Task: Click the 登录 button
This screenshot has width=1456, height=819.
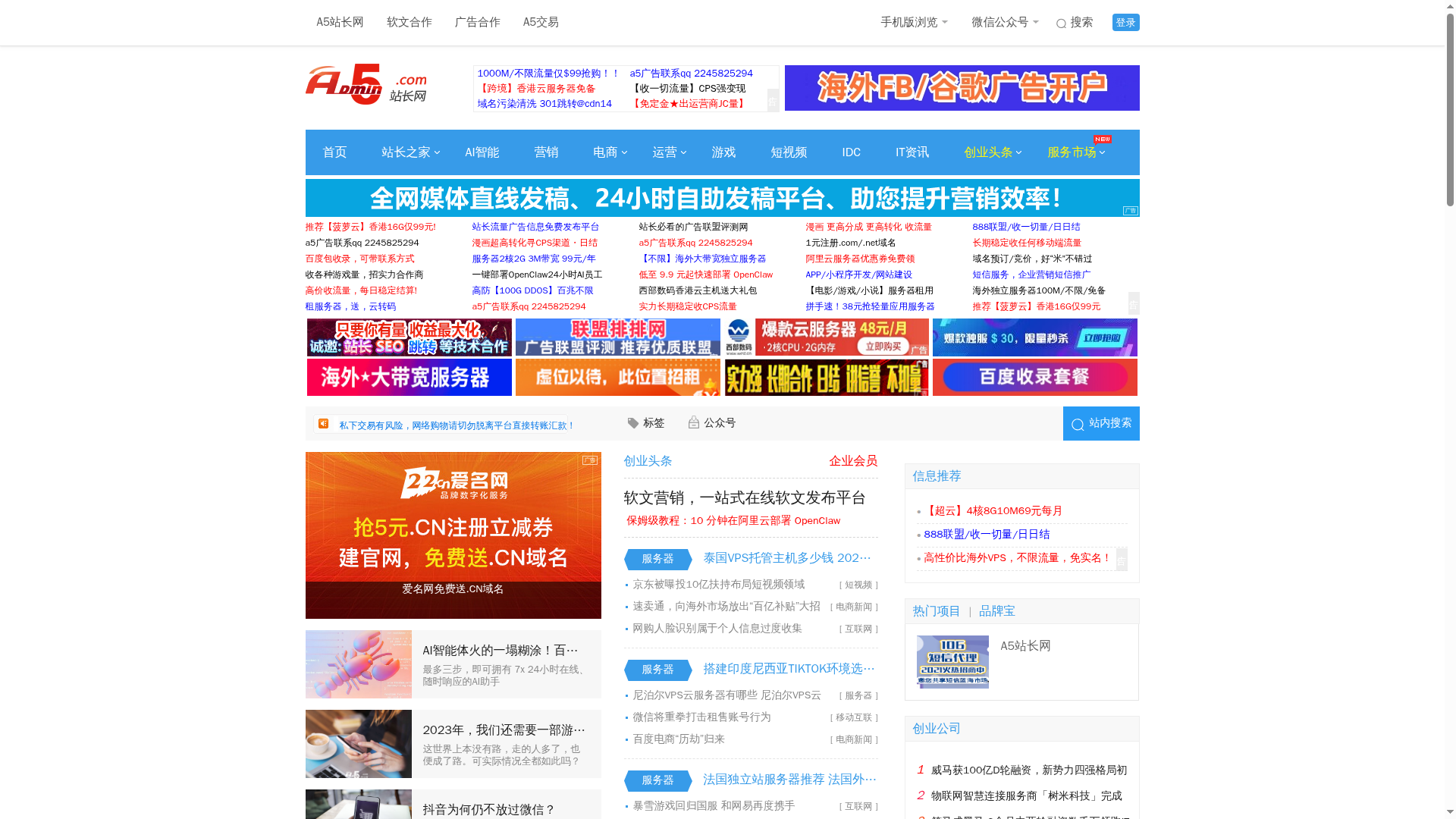Action: coord(1125,23)
